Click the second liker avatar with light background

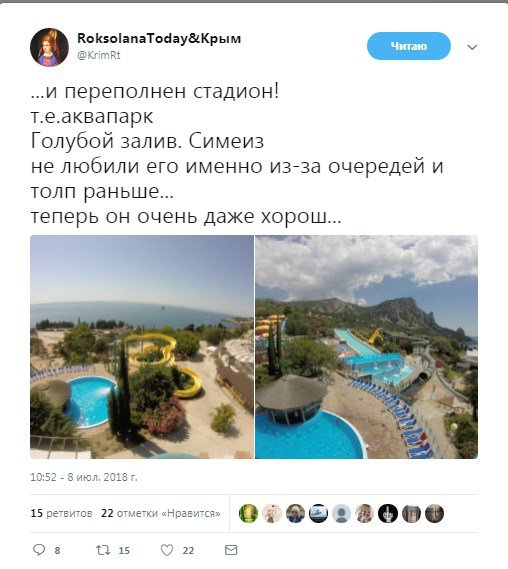[272, 513]
